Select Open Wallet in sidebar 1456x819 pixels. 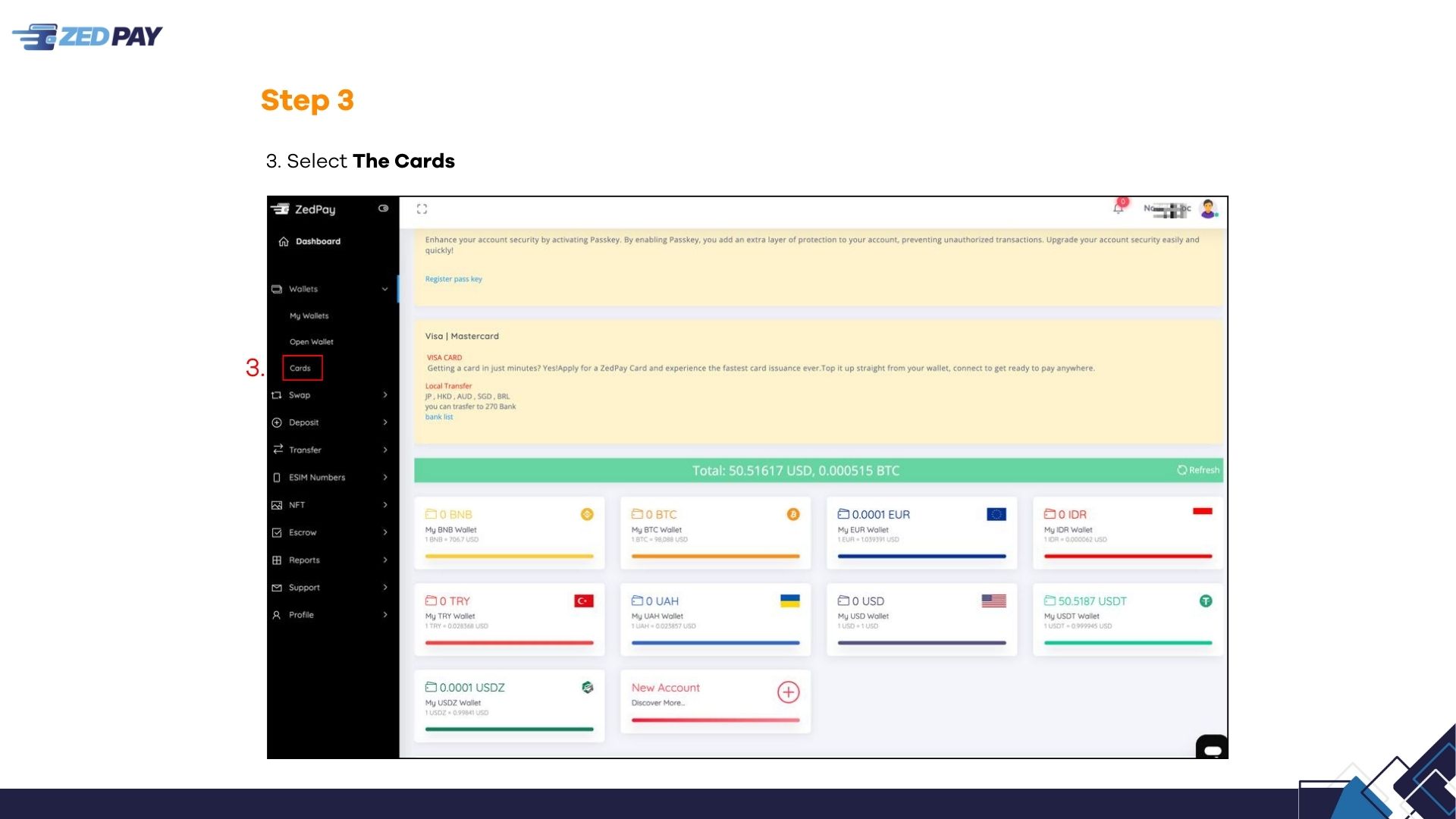(312, 342)
